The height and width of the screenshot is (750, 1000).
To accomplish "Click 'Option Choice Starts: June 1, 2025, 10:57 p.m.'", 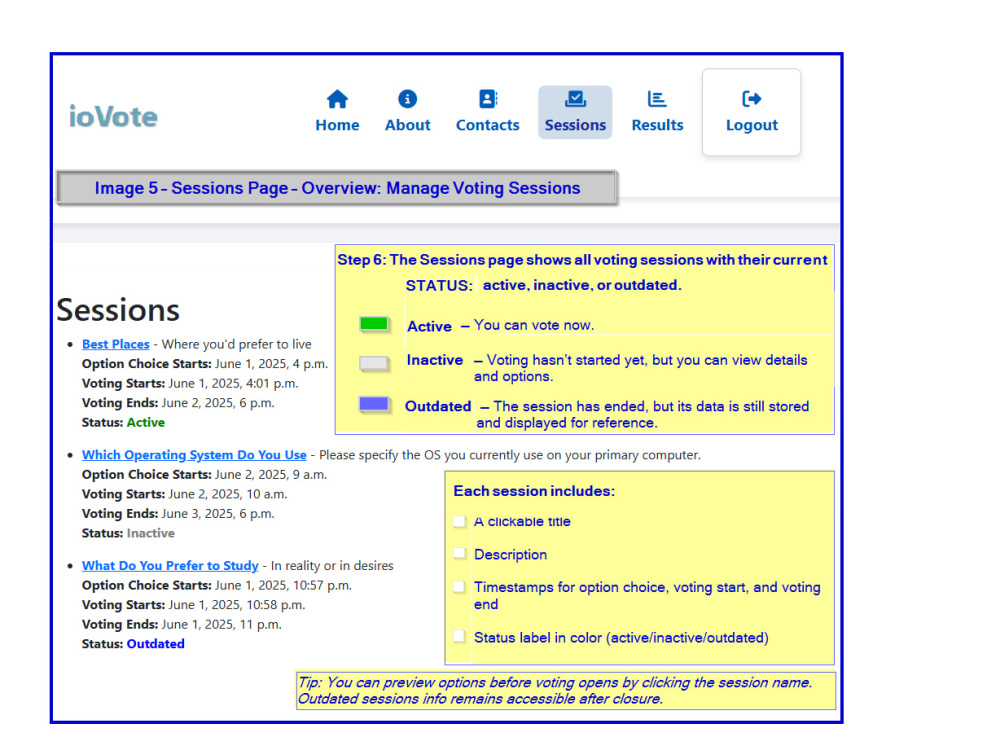I will pos(217,585).
